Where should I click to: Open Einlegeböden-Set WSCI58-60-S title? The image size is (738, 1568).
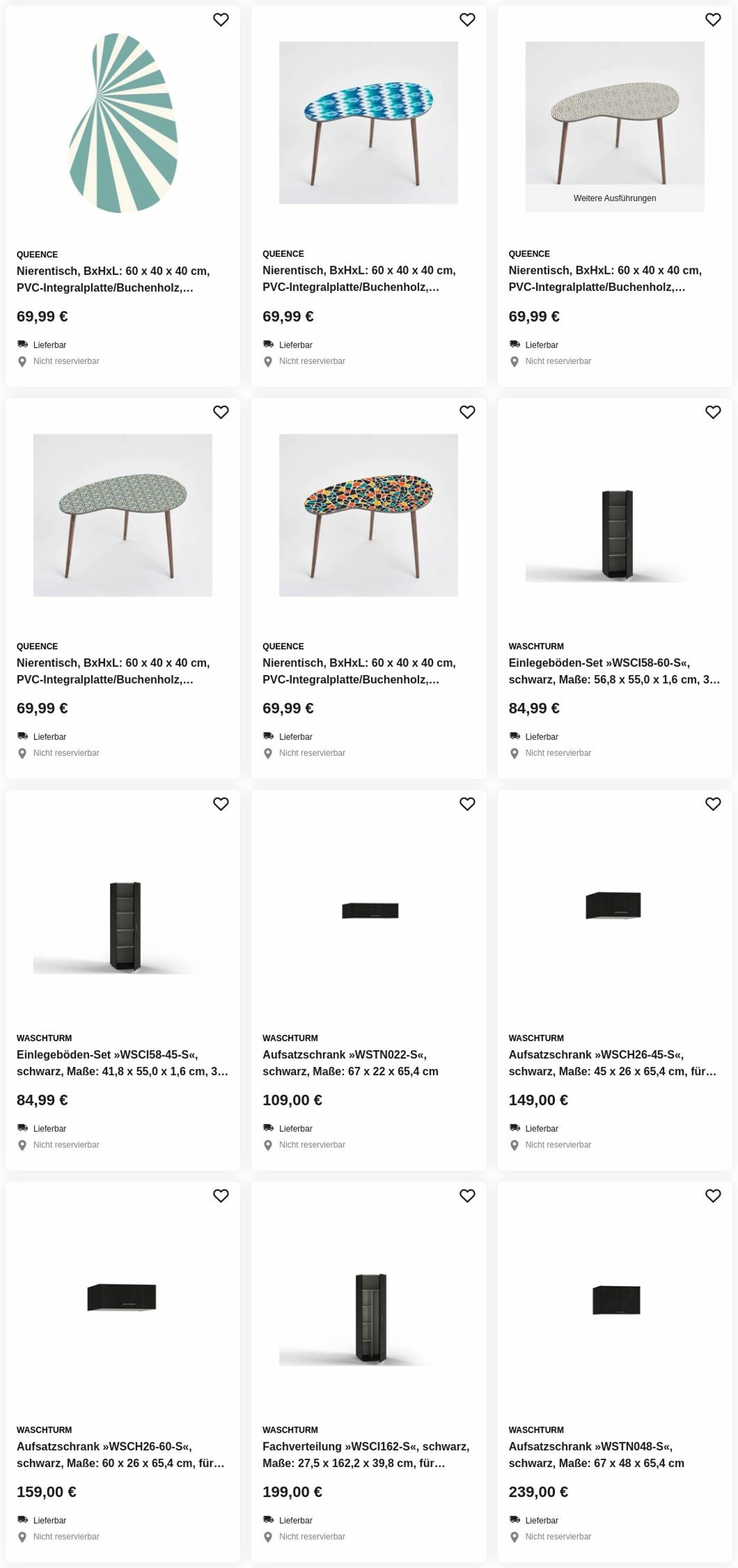pos(615,671)
